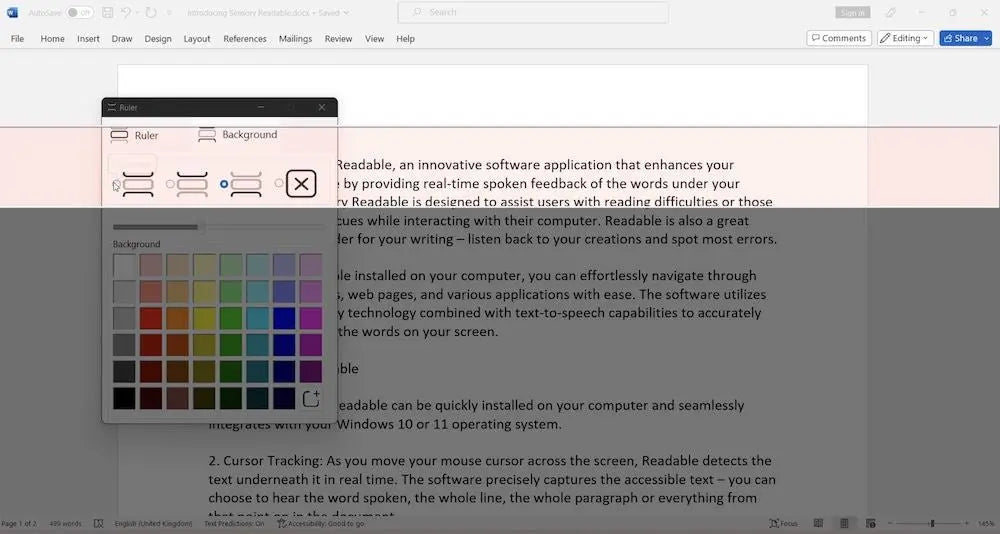Open the Design ribbon tab

point(158,38)
